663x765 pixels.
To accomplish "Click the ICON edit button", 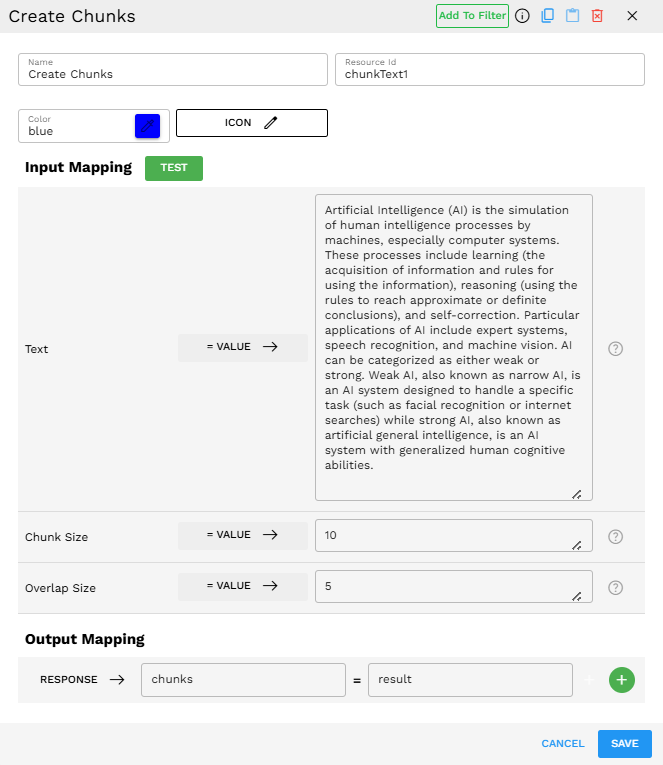I will tap(252, 123).
